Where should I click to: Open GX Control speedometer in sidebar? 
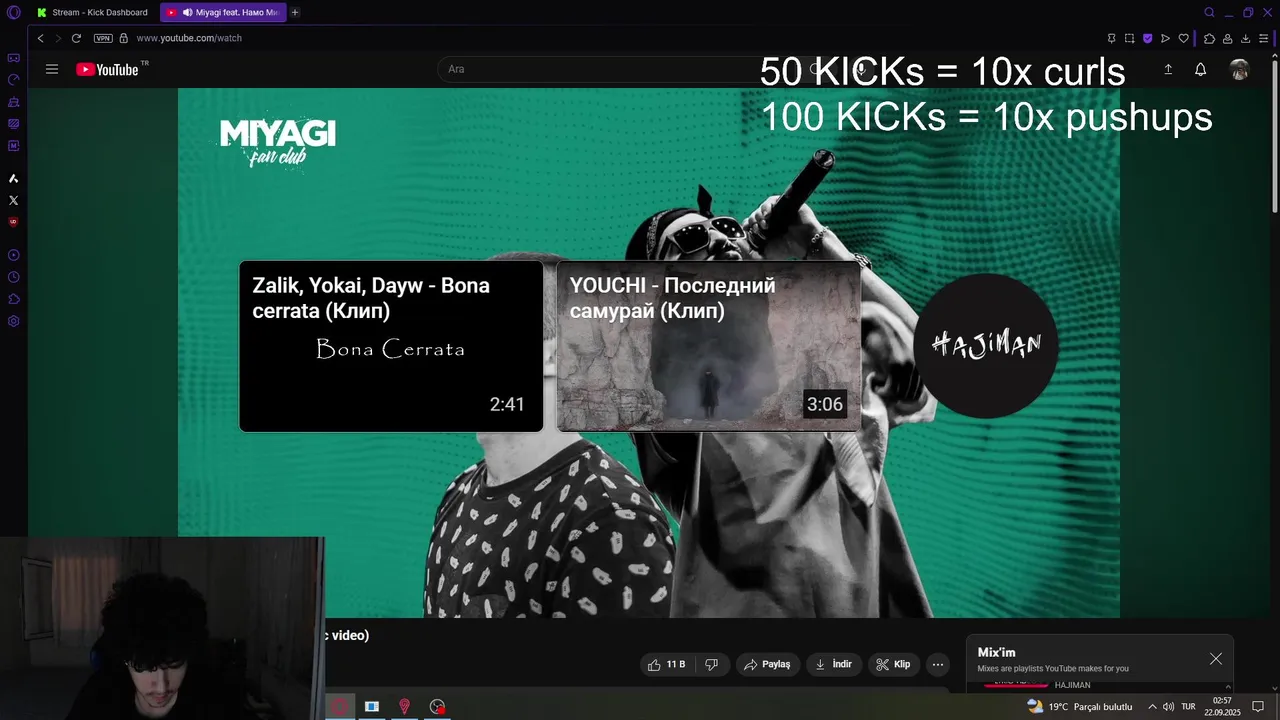click(14, 80)
